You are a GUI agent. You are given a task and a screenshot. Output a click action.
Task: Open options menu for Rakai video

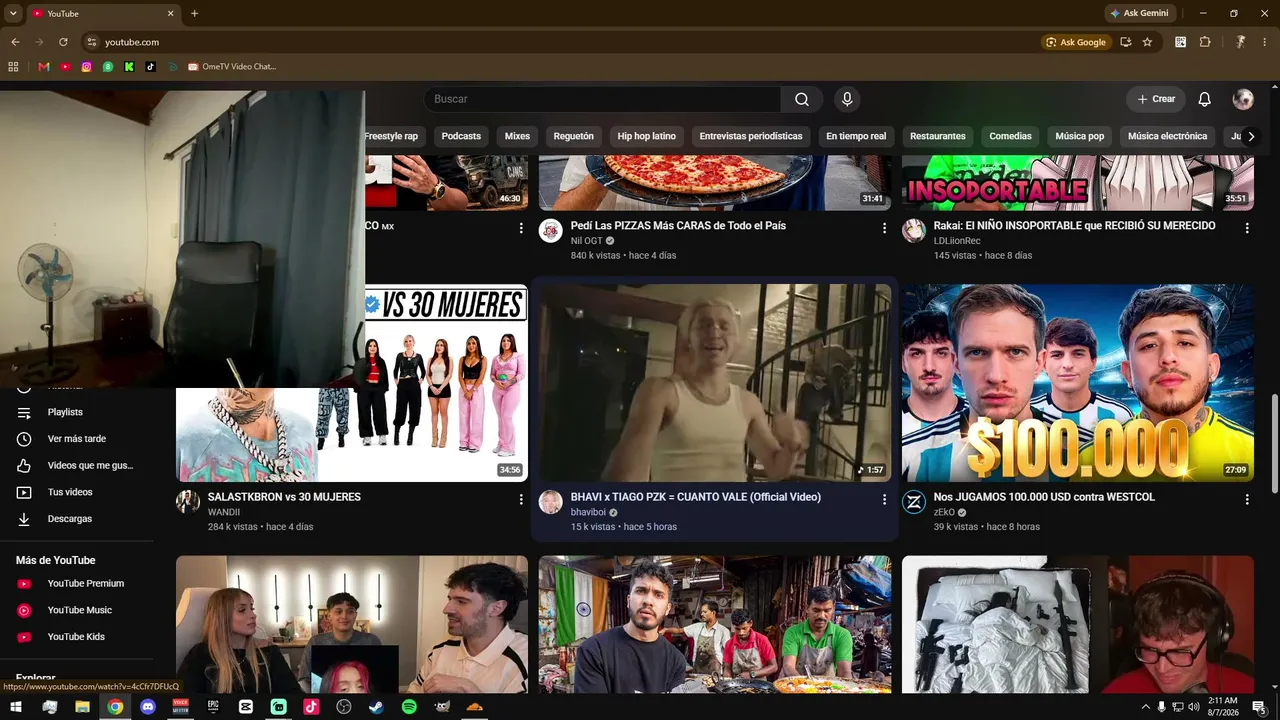point(1247,228)
